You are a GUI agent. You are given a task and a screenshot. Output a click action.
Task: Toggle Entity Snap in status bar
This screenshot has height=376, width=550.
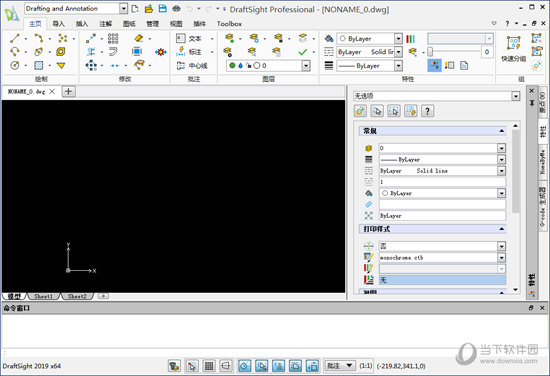(261, 366)
